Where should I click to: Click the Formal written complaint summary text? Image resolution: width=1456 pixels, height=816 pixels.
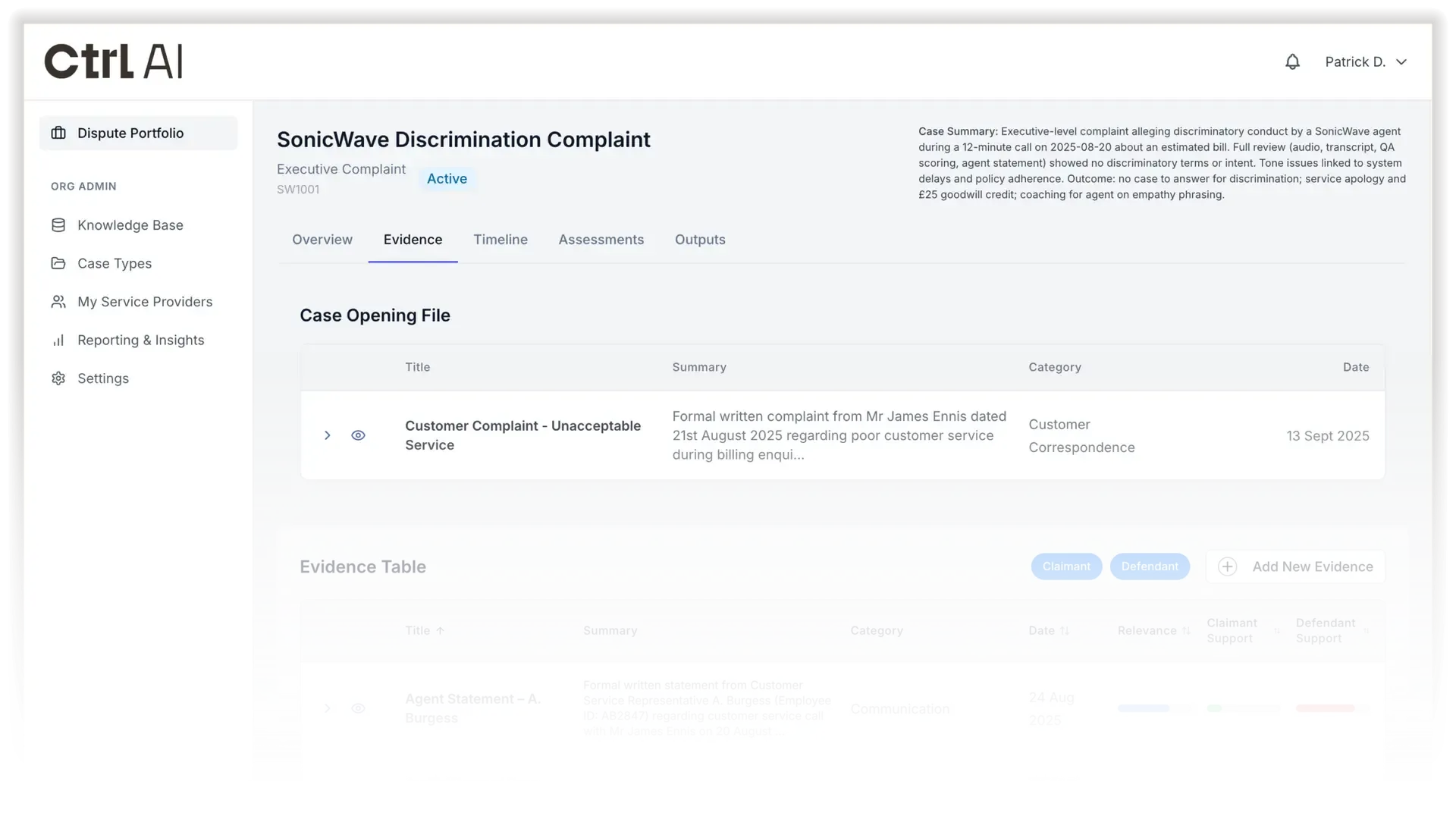point(839,435)
